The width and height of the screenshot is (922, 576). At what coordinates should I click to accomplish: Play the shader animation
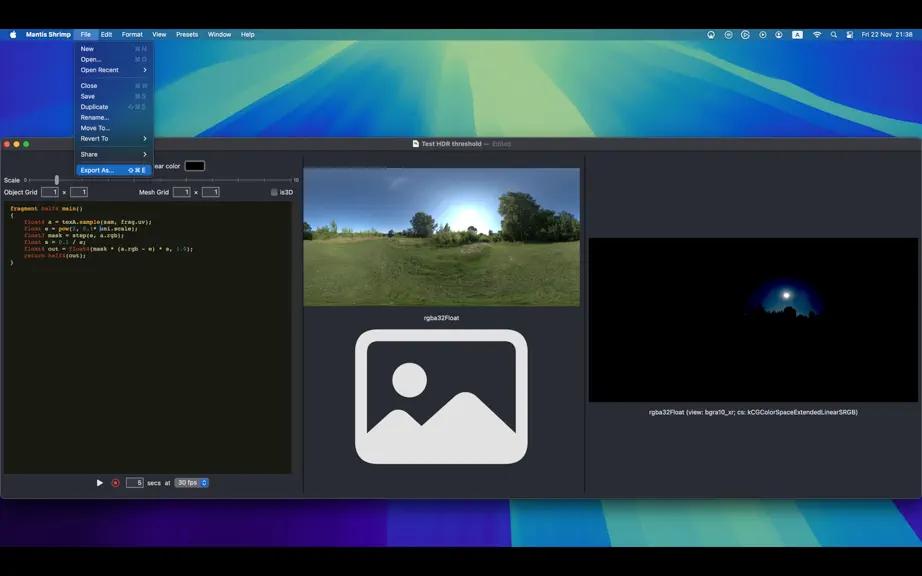point(99,483)
